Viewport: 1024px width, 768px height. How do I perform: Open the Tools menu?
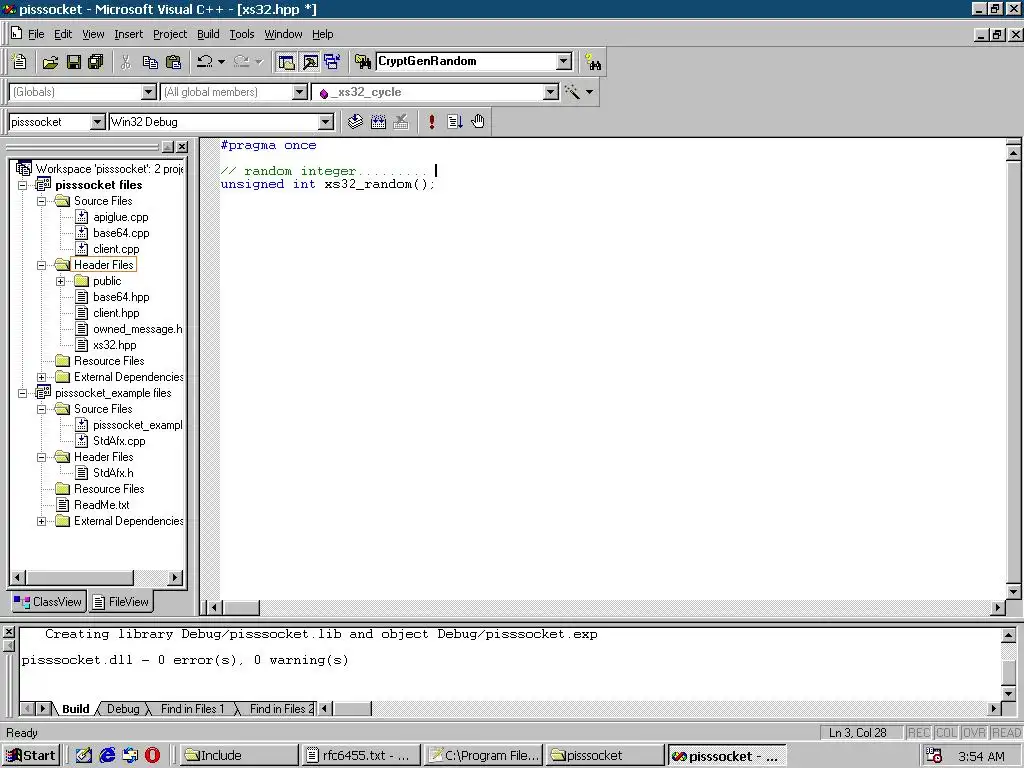point(242,34)
